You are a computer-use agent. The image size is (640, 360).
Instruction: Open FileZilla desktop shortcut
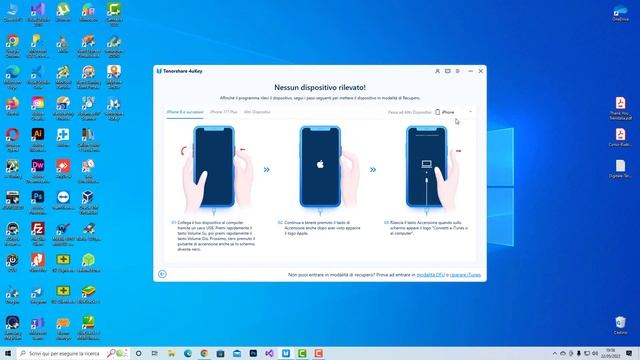click(x=38, y=233)
